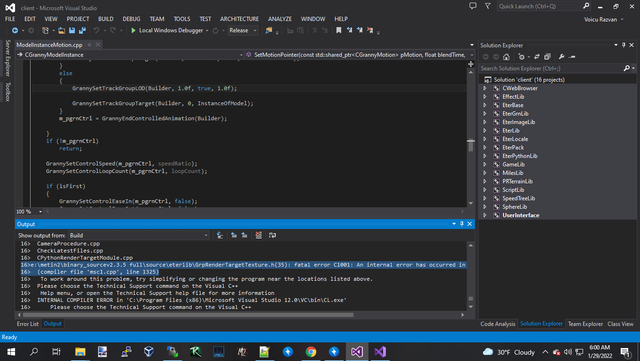640x361 pixels.
Task: Click Sync with Active Document icon
Action: (537, 57)
